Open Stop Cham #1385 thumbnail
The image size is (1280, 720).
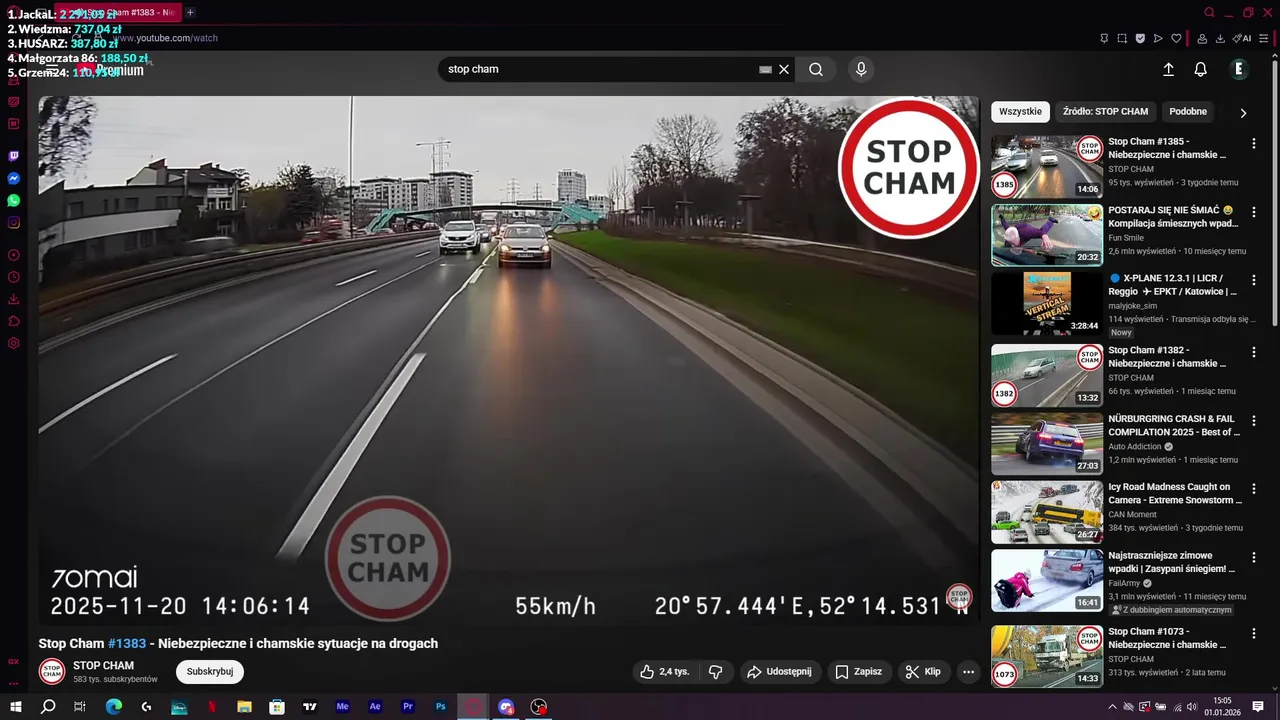1047,166
